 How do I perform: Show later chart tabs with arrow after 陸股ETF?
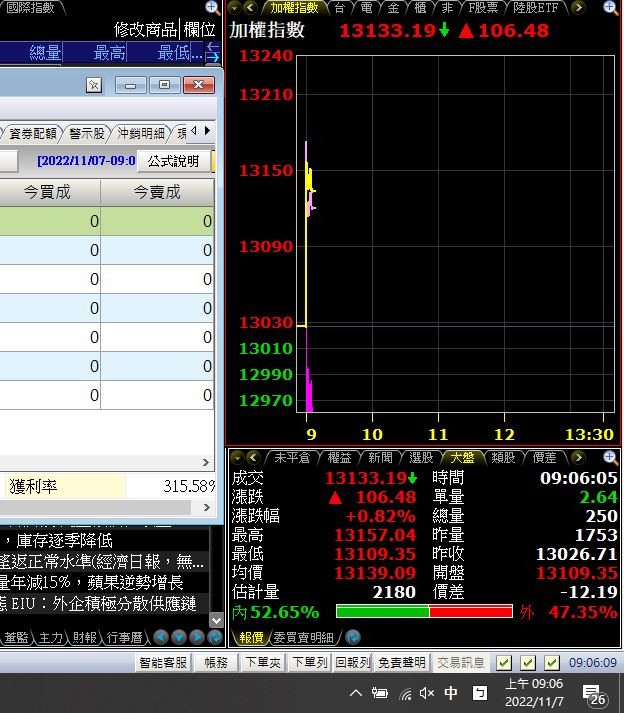point(579,7)
